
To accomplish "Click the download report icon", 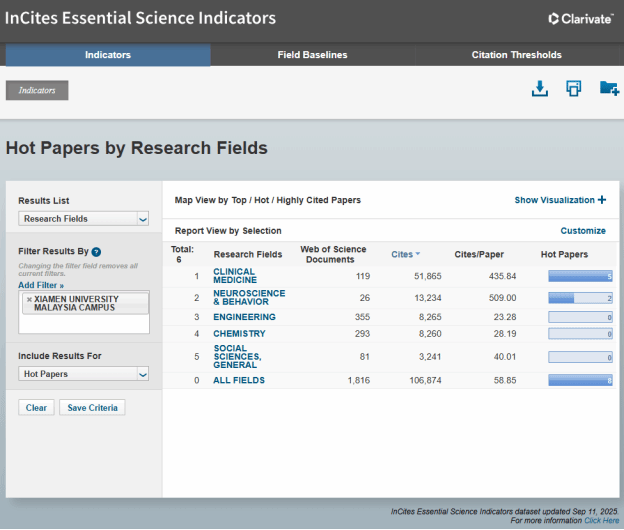I will 540,89.
